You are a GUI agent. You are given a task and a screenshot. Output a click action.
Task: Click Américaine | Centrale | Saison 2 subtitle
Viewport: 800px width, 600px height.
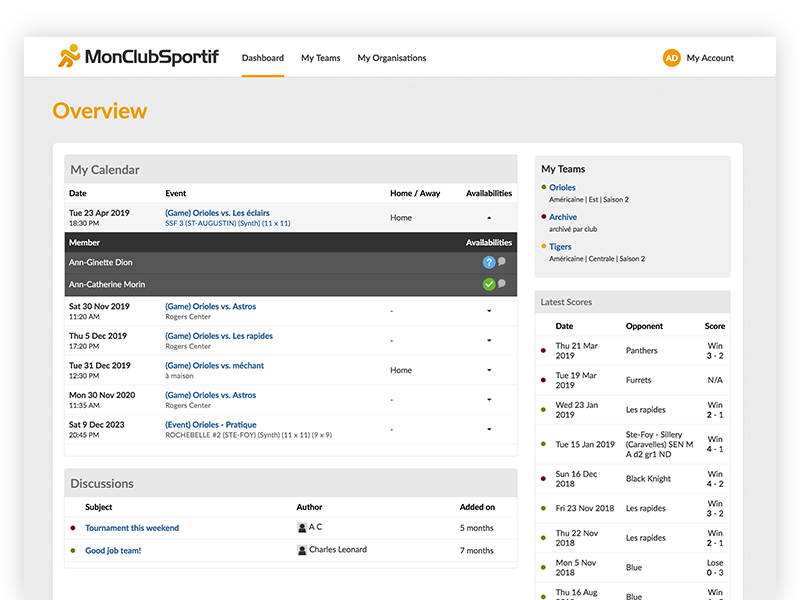tap(597, 259)
